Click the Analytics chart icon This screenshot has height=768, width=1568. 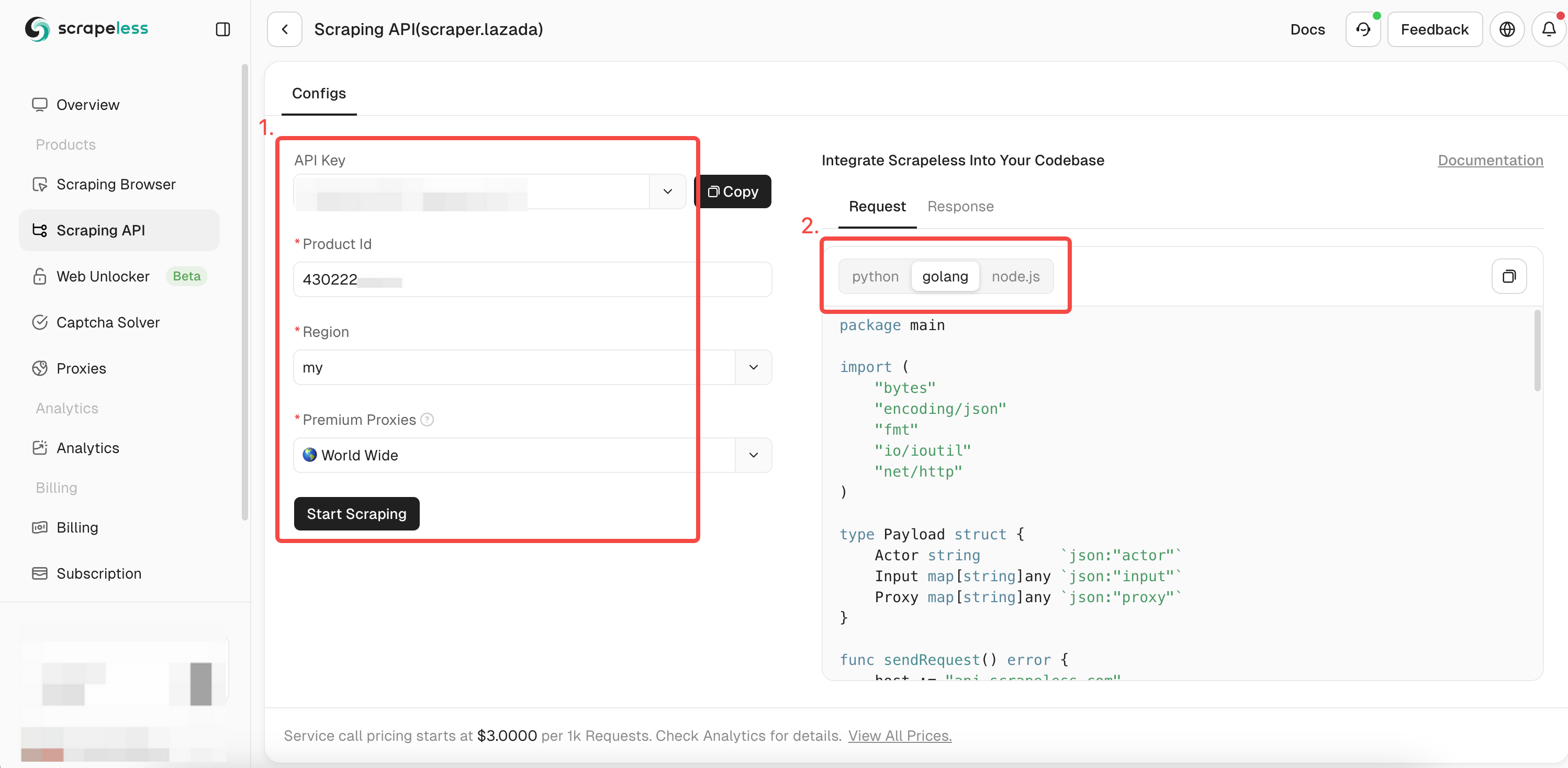[x=40, y=448]
